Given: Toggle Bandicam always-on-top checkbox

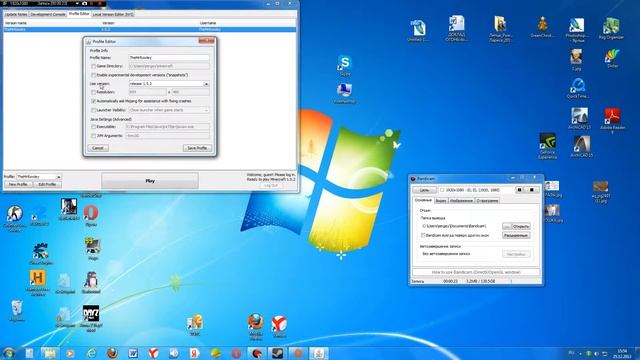Looking at the screenshot, I should click(x=423, y=236).
